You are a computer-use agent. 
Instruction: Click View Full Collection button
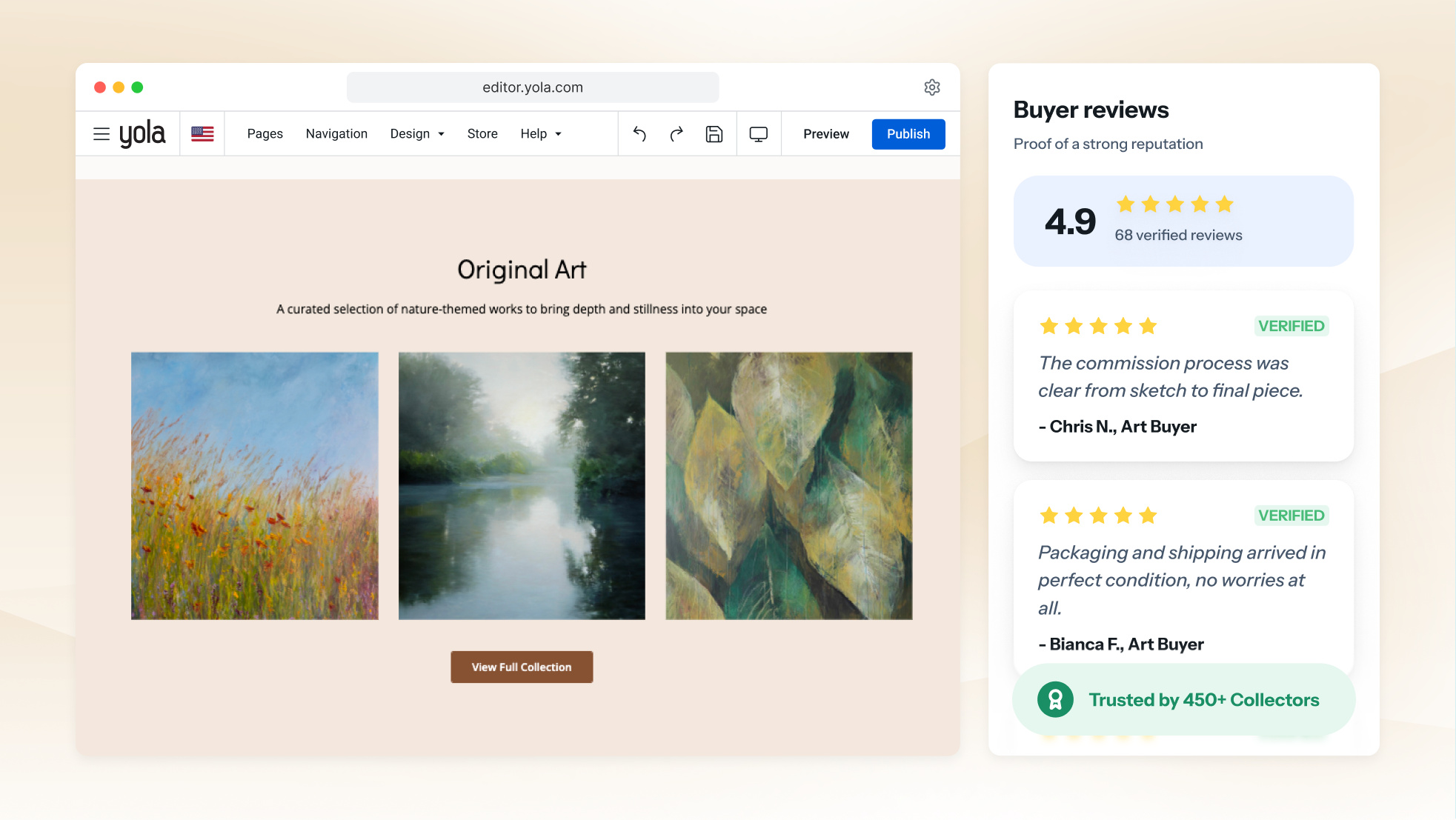pos(522,667)
